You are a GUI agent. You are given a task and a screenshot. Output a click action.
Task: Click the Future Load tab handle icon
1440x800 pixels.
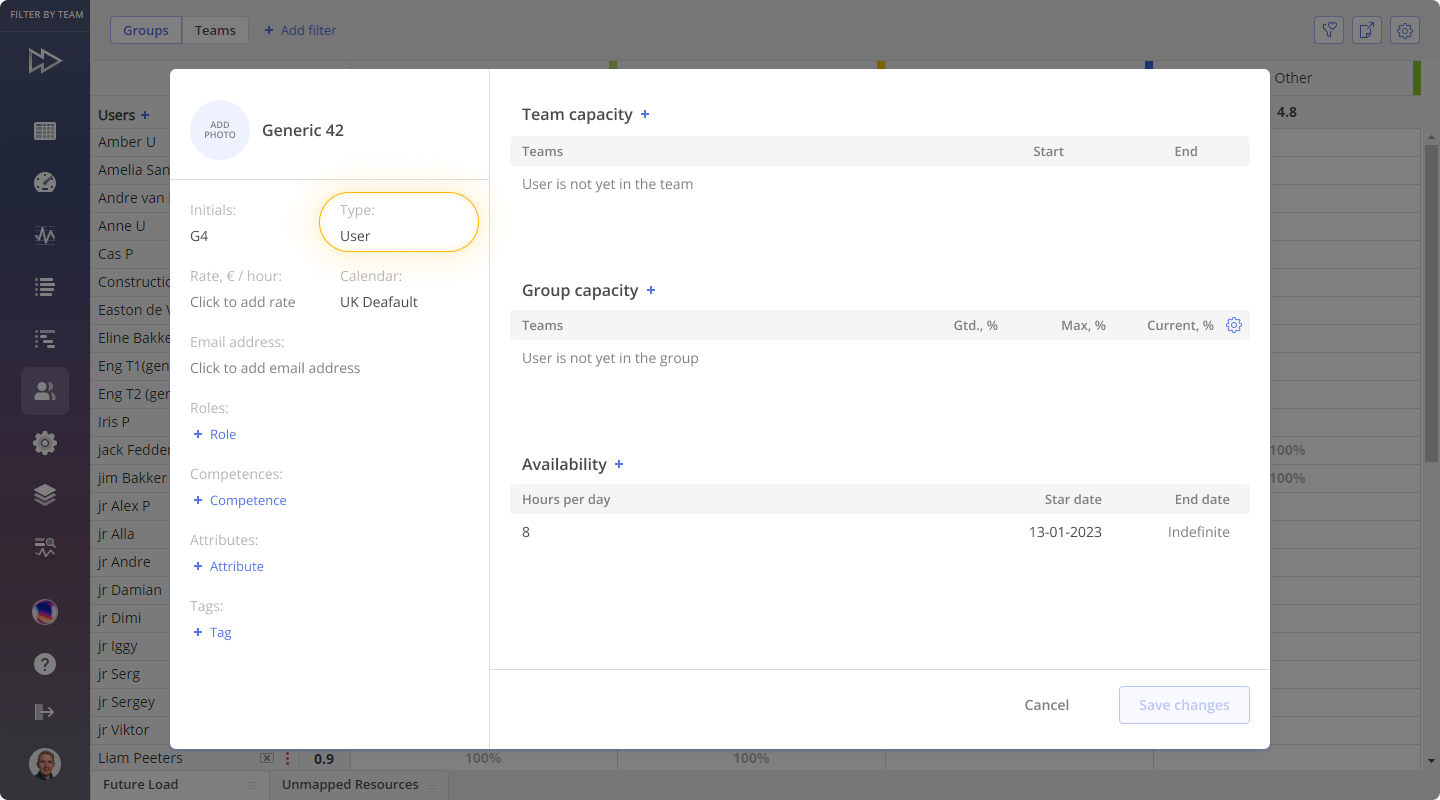pyautogui.click(x=253, y=785)
